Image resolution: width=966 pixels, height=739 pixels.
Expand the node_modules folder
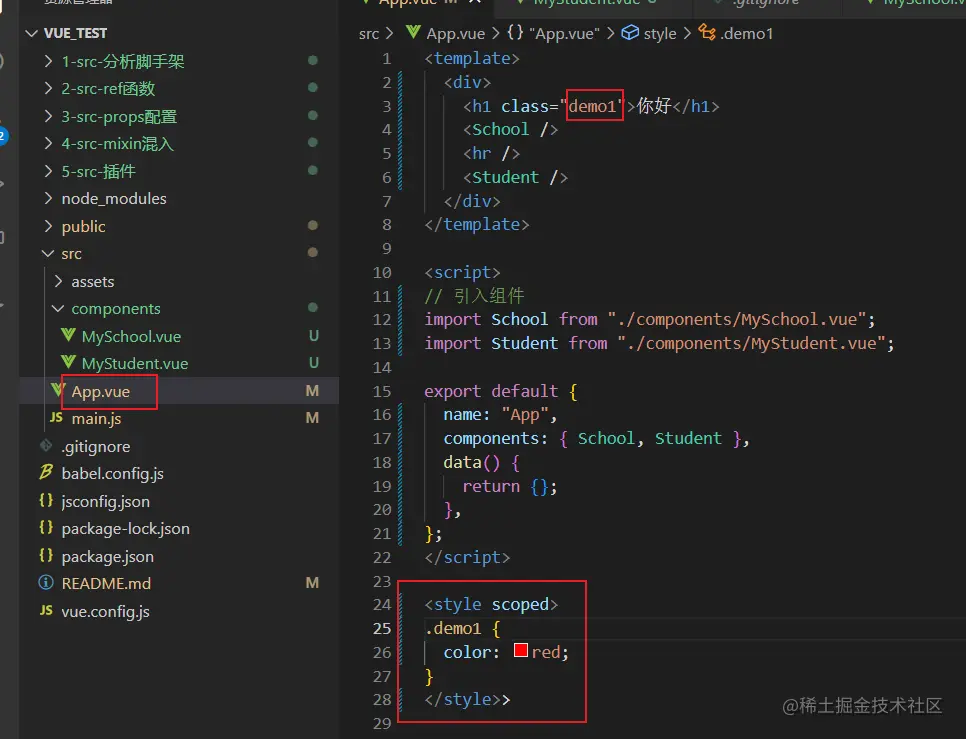[114, 198]
